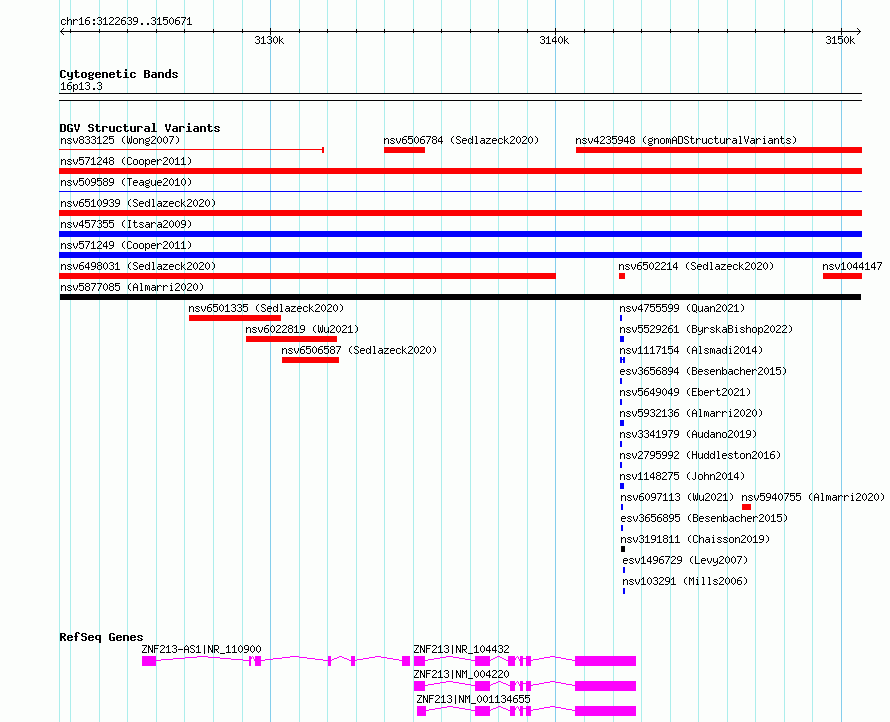Viewport: 890px width, 722px height.
Task: Click the 16p13.3 cytogenetic band label
Action: (81, 86)
